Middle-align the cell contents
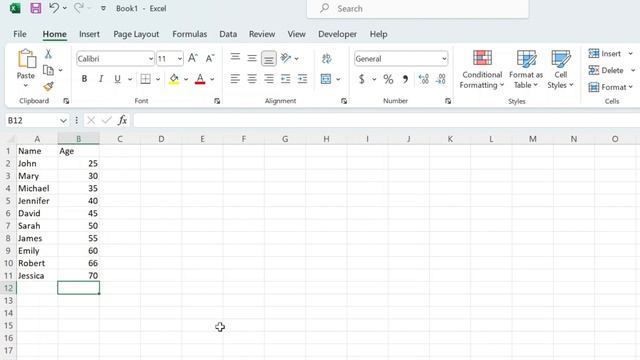 252,58
